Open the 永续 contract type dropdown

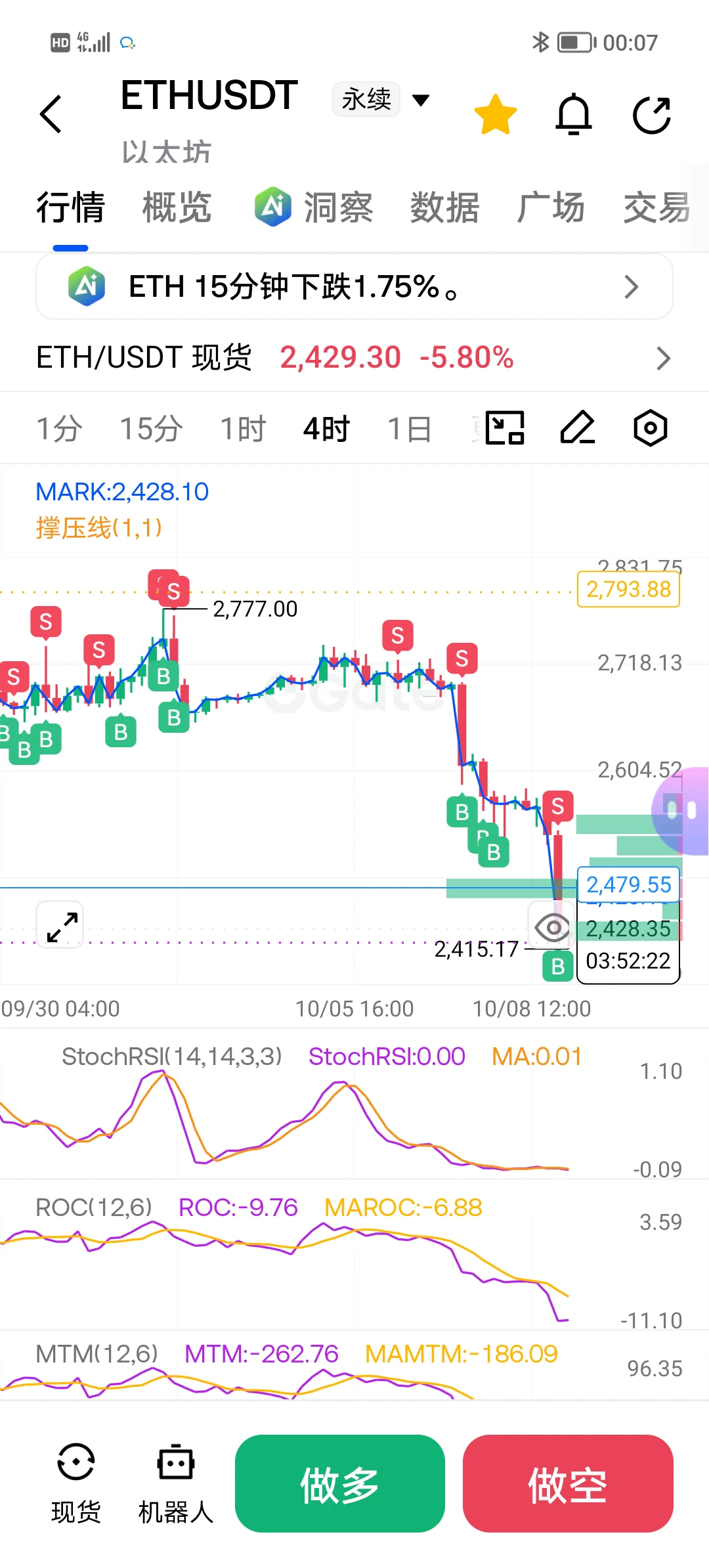coord(381,100)
